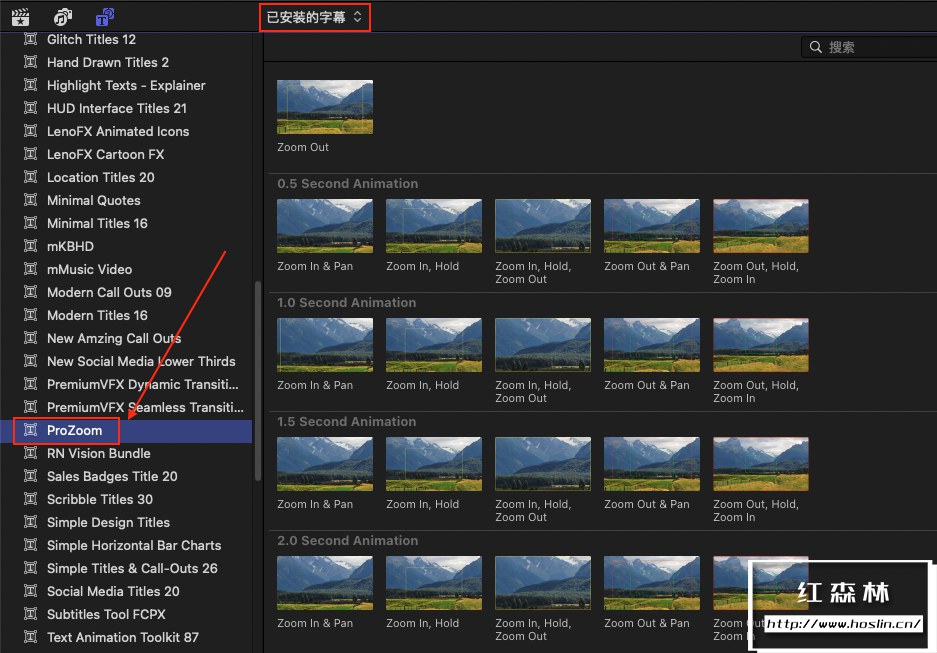Select Sales Badges Title 20 category

click(126, 476)
